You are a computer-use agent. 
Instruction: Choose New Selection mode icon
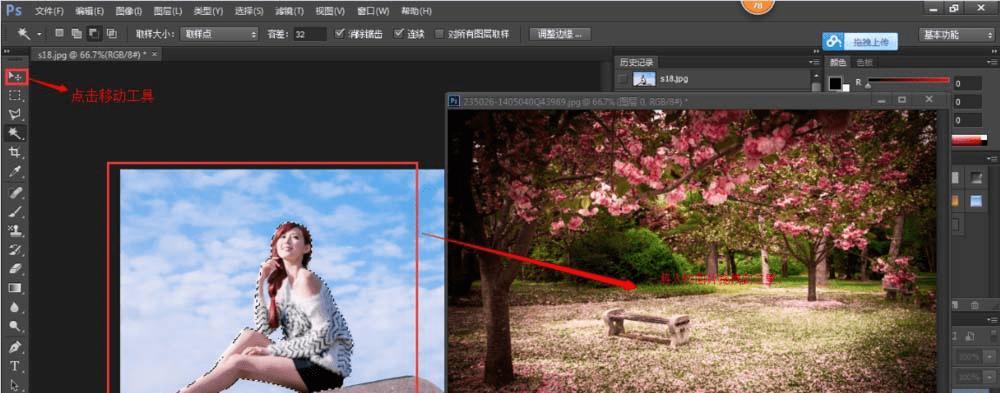click(59, 33)
